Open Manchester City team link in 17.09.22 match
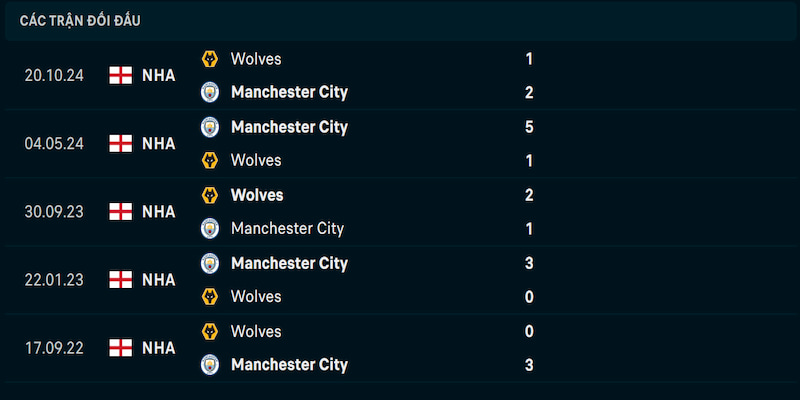The height and width of the screenshot is (400, 800). click(289, 365)
